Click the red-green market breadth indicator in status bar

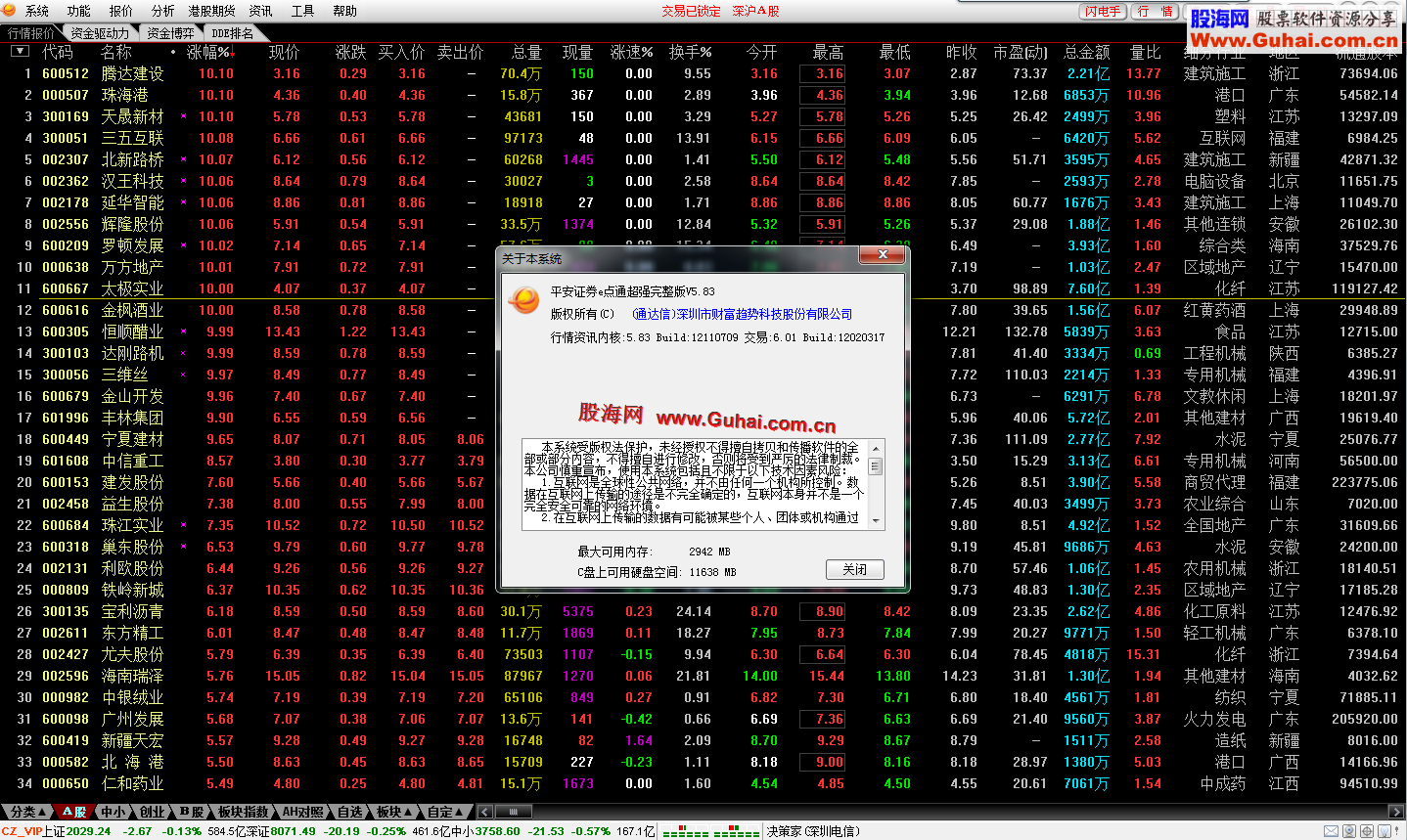point(710,832)
